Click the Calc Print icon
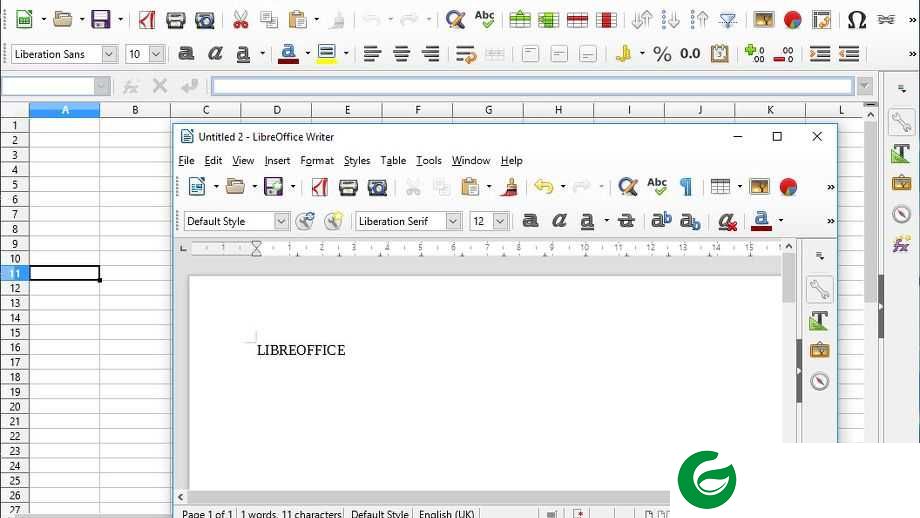 (175, 20)
